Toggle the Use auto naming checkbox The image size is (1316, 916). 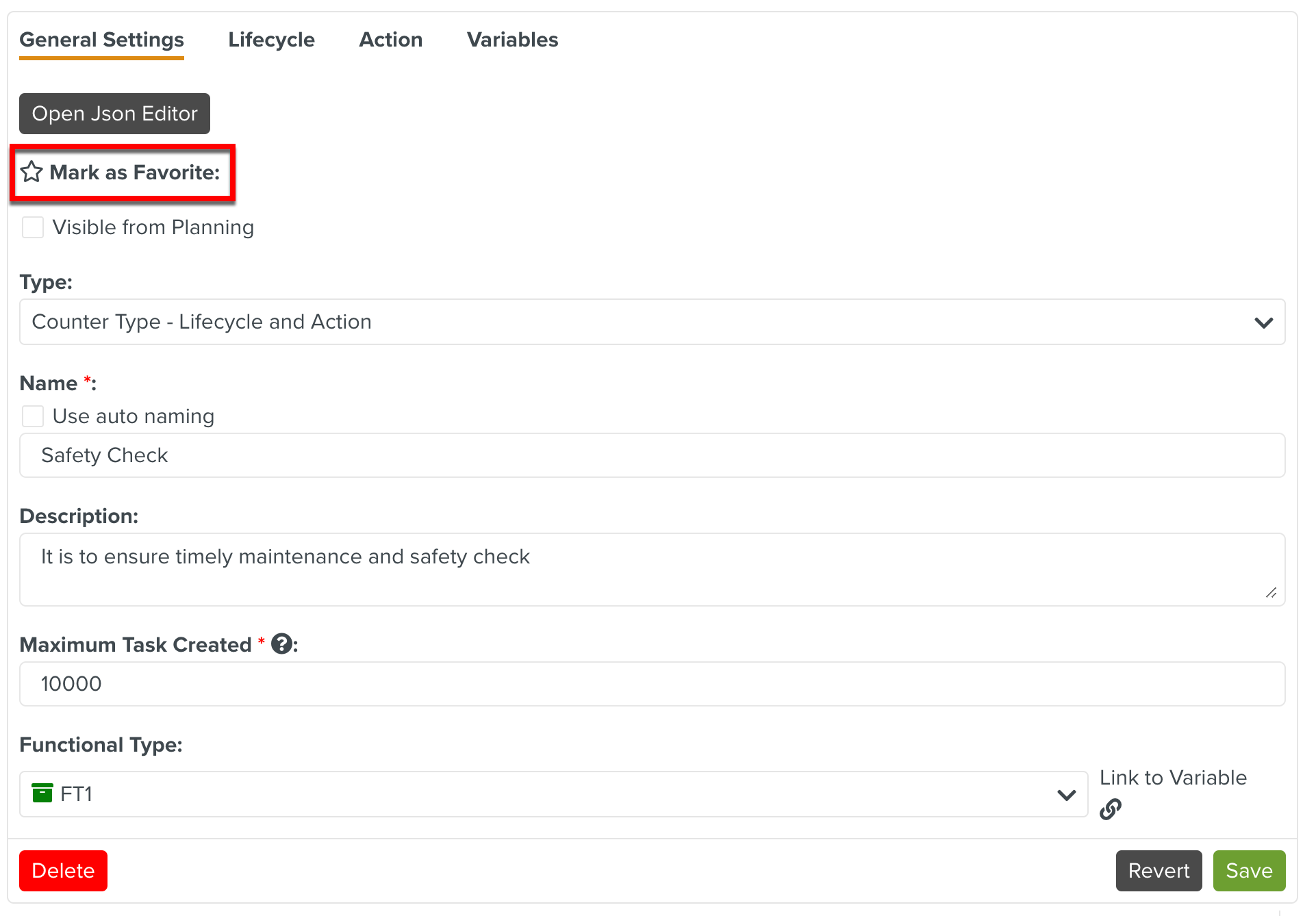tap(33, 416)
